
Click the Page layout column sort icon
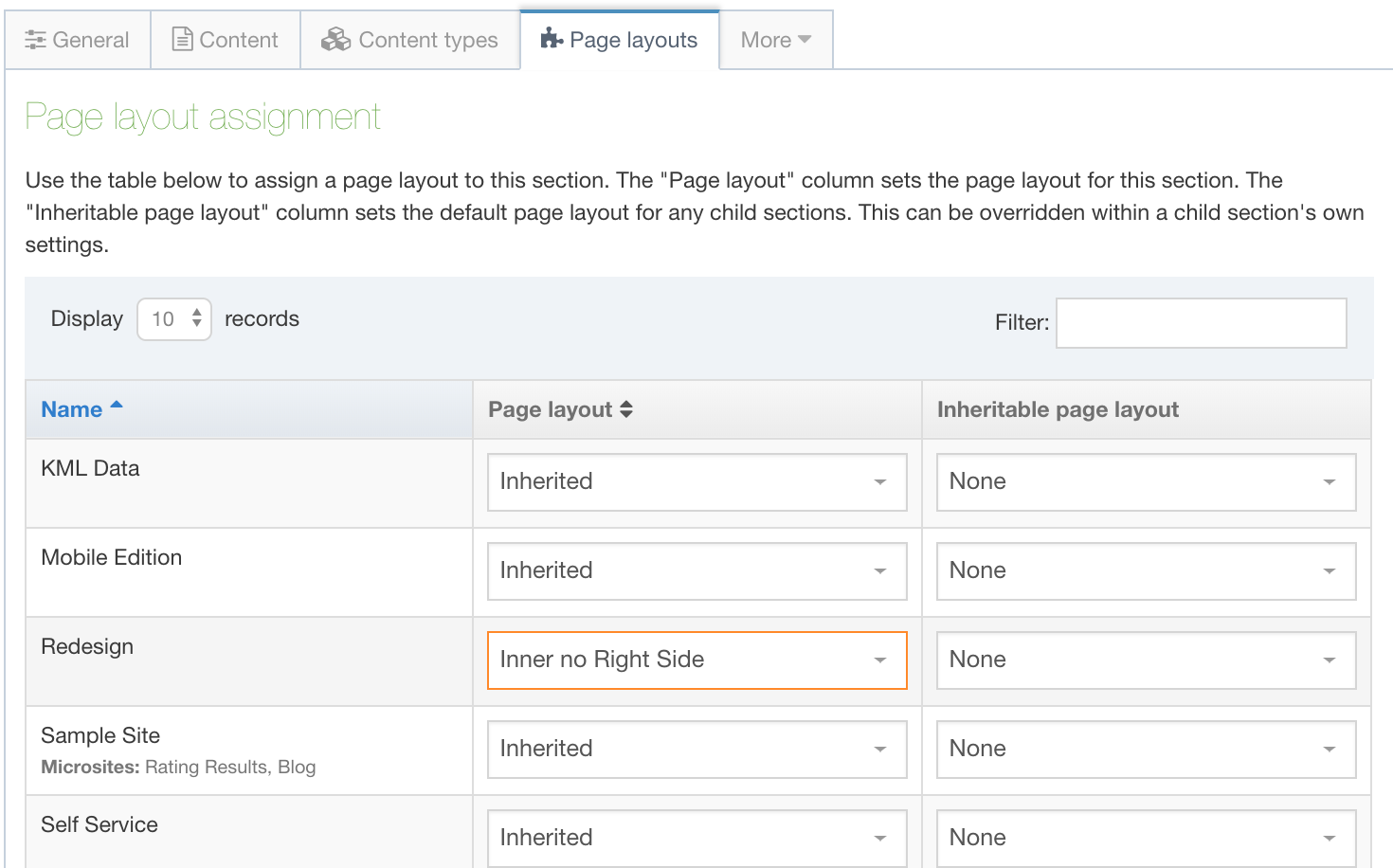626,409
